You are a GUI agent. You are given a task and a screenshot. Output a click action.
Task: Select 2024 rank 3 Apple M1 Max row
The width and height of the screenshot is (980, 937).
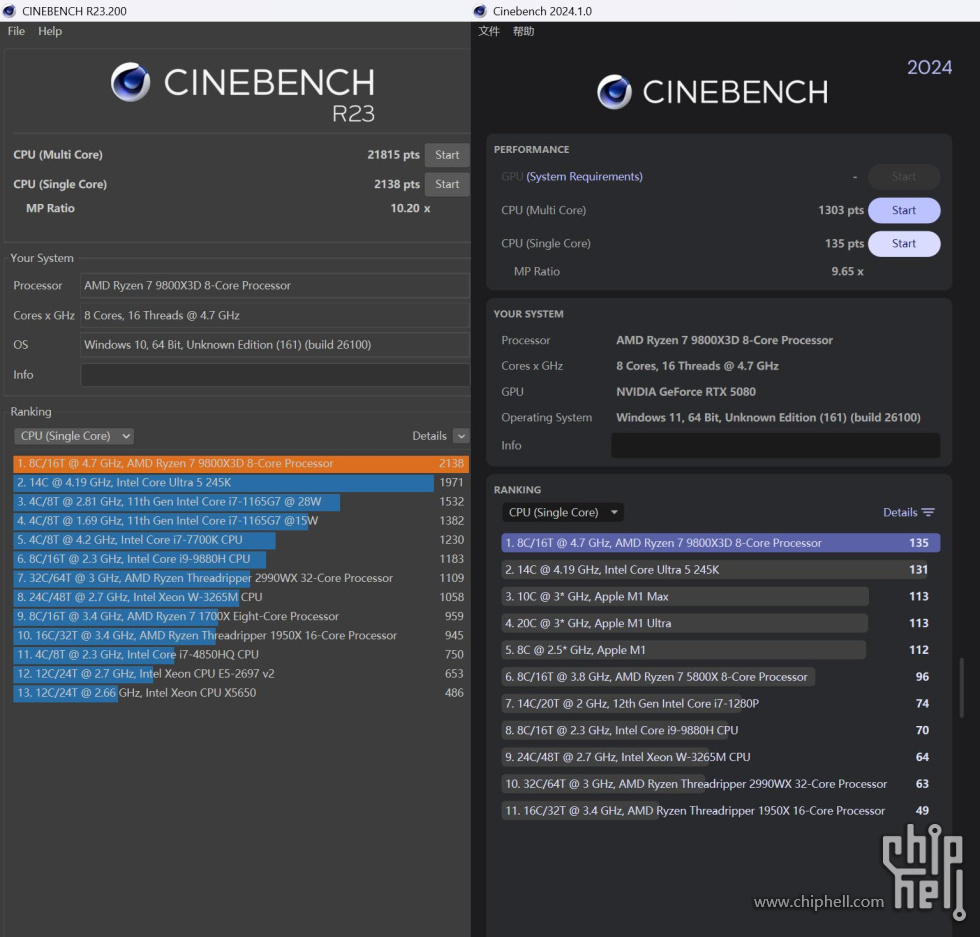(x=720, y=597)
